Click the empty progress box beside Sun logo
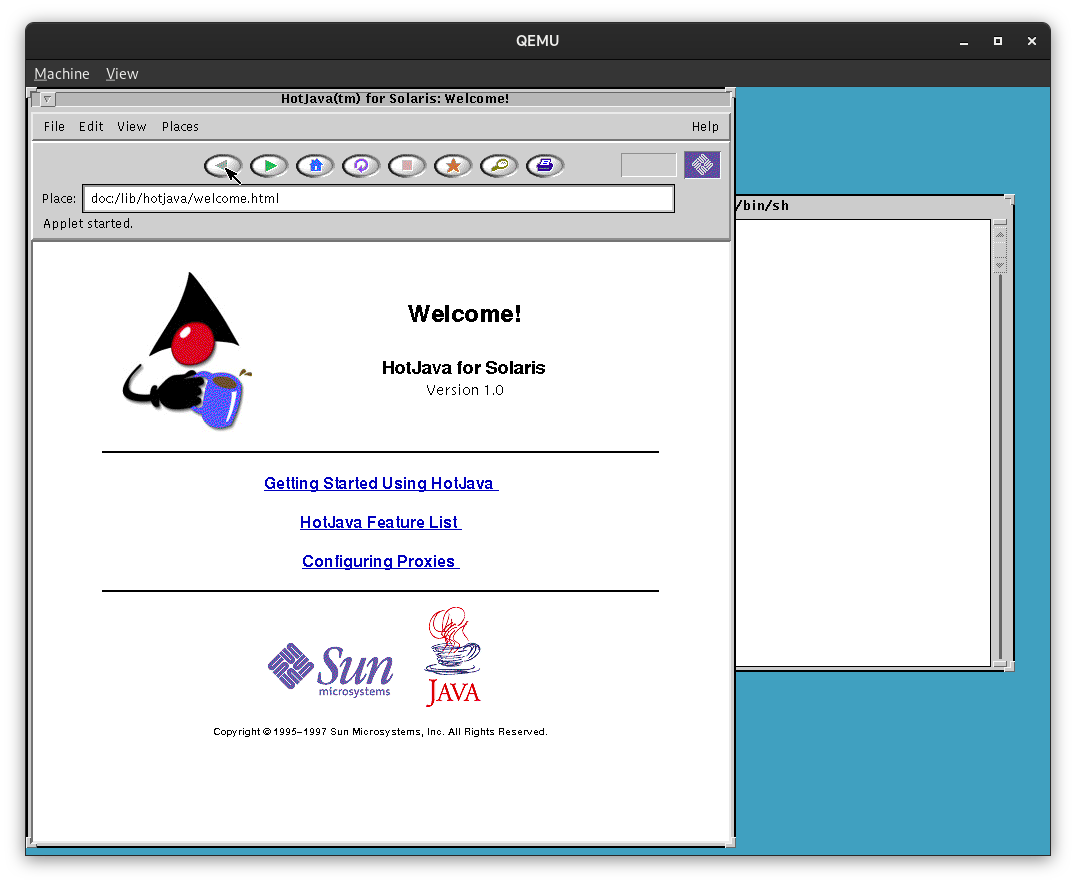Image resolution: width=1076 pixels, height=884 pixels. 648,165
